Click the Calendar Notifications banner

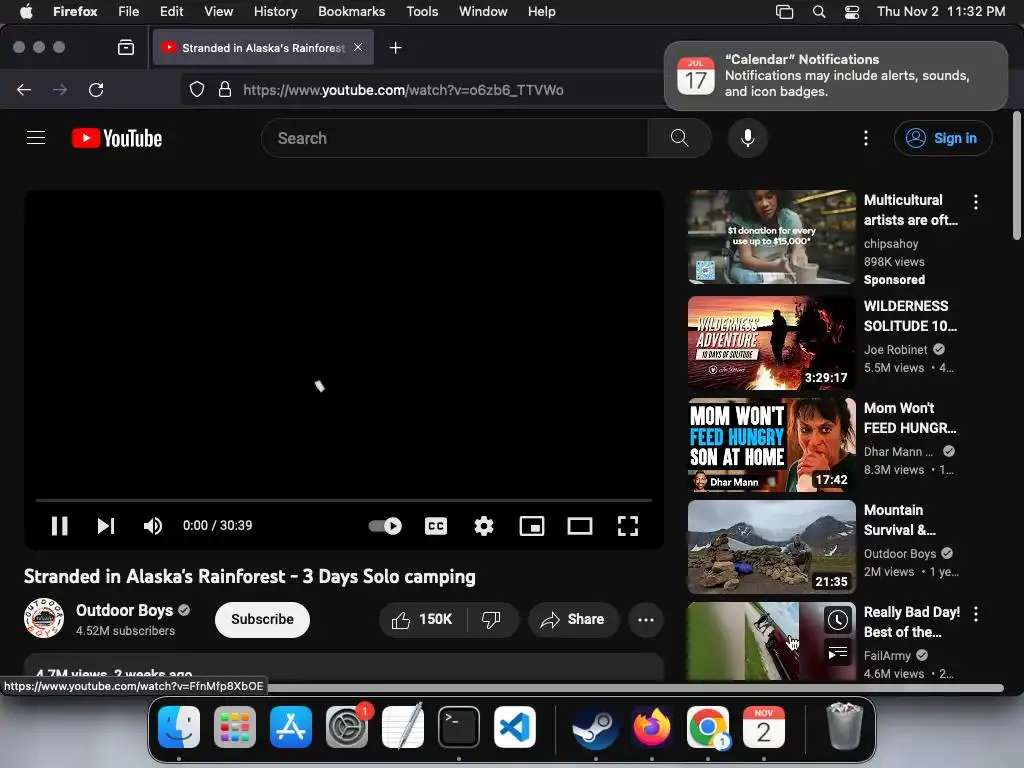pos(835,76)
